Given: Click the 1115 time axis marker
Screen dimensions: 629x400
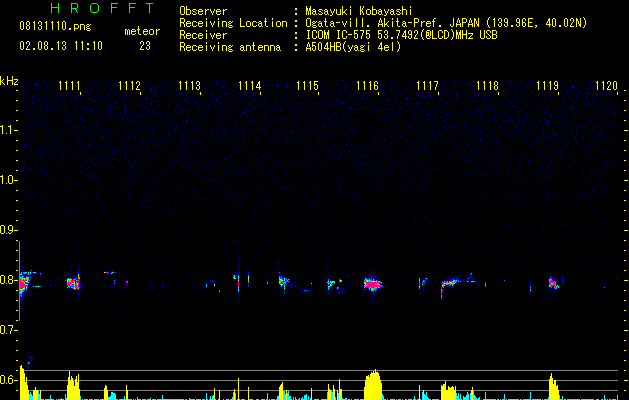Looking at the screenshot, I should [x=307, y=86].
